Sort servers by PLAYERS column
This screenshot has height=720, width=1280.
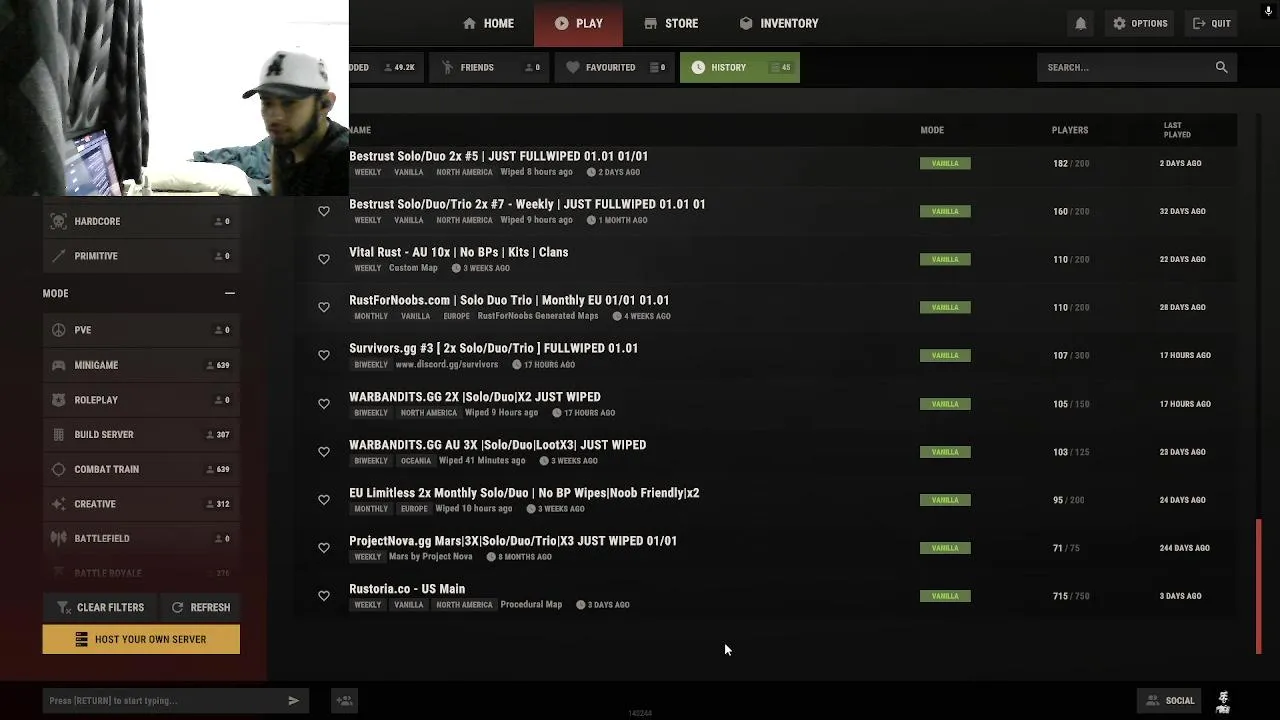pyautogui.click(x=1070, y=130)
